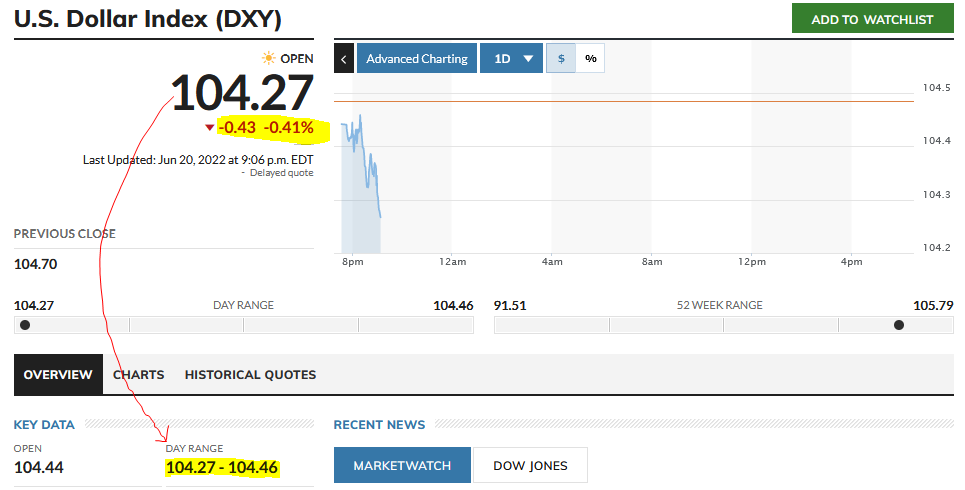Click the RECENT NEWS heading

(x=379, y=425)
